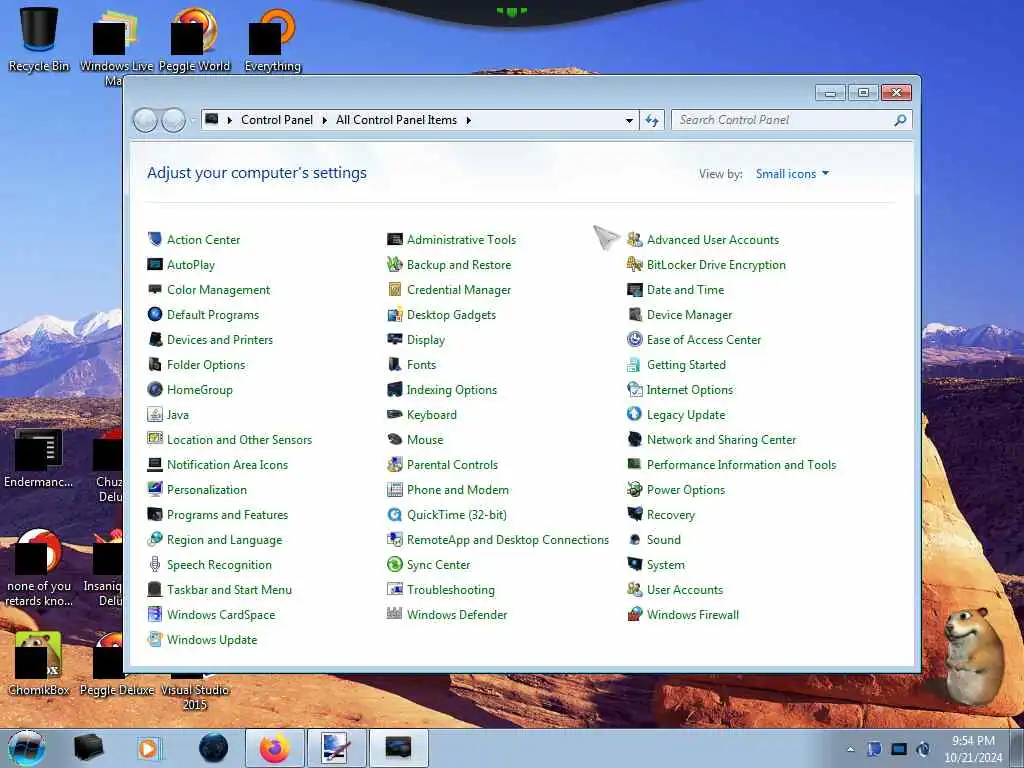Open the Personalization icon
The image size is (1024, 768).
[155, 489]
